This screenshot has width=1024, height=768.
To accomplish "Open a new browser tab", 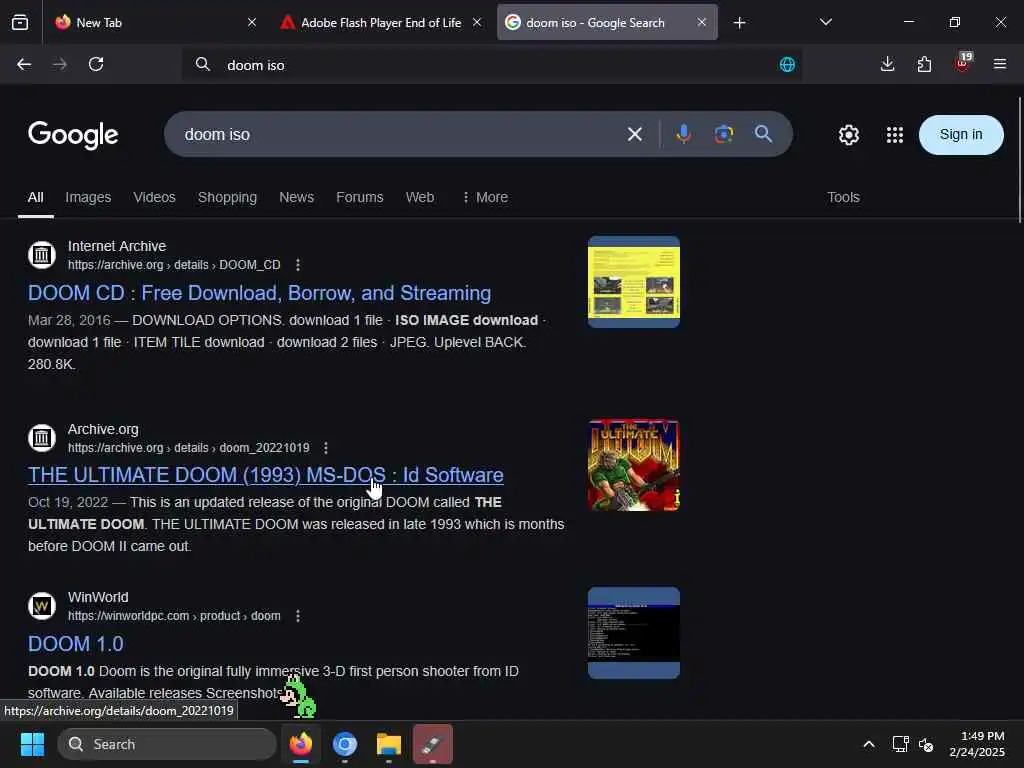I will [x=739, y=23].
